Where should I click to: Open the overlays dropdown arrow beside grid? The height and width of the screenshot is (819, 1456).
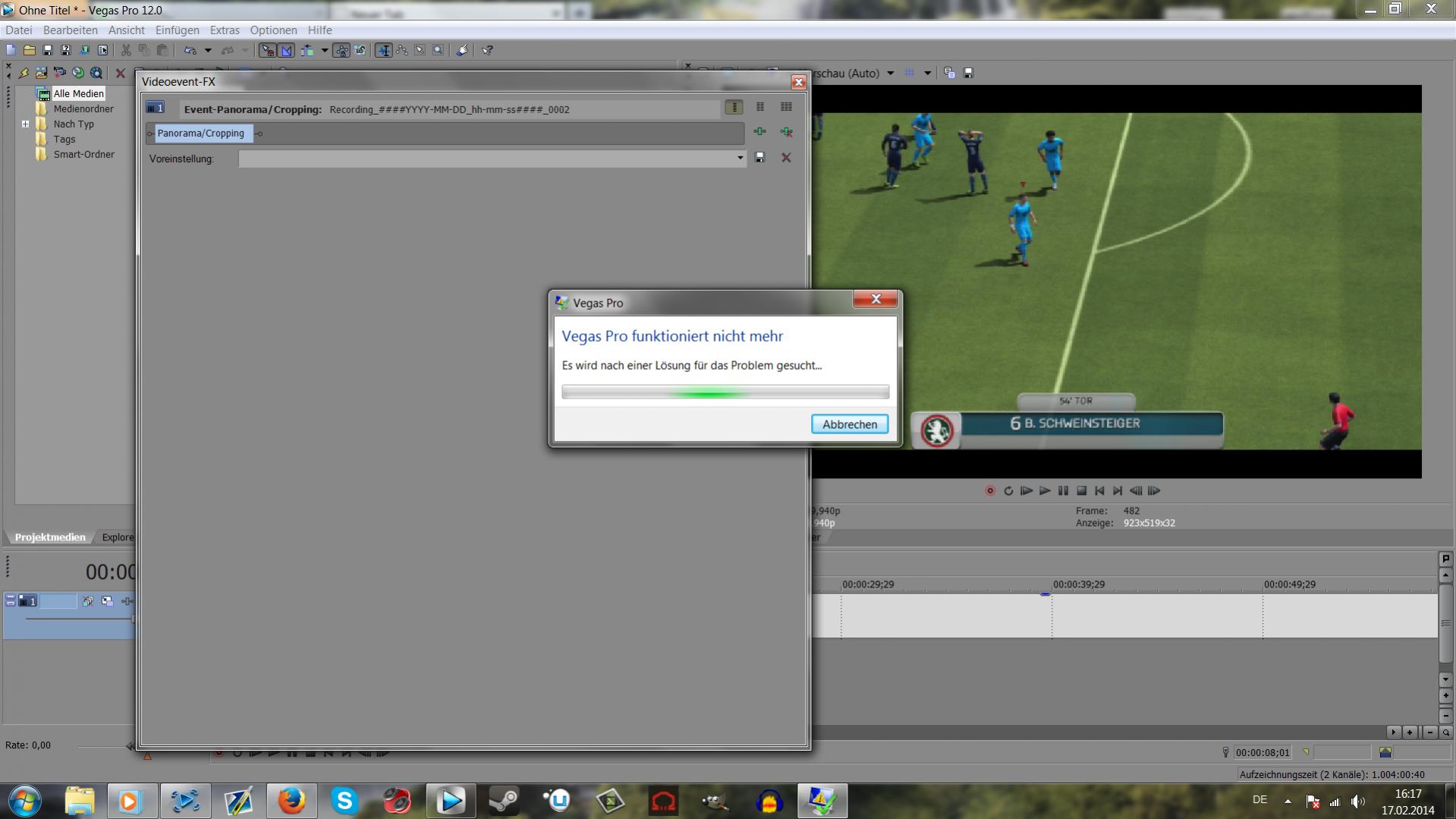pyautogui.click(x=927, y=74)
